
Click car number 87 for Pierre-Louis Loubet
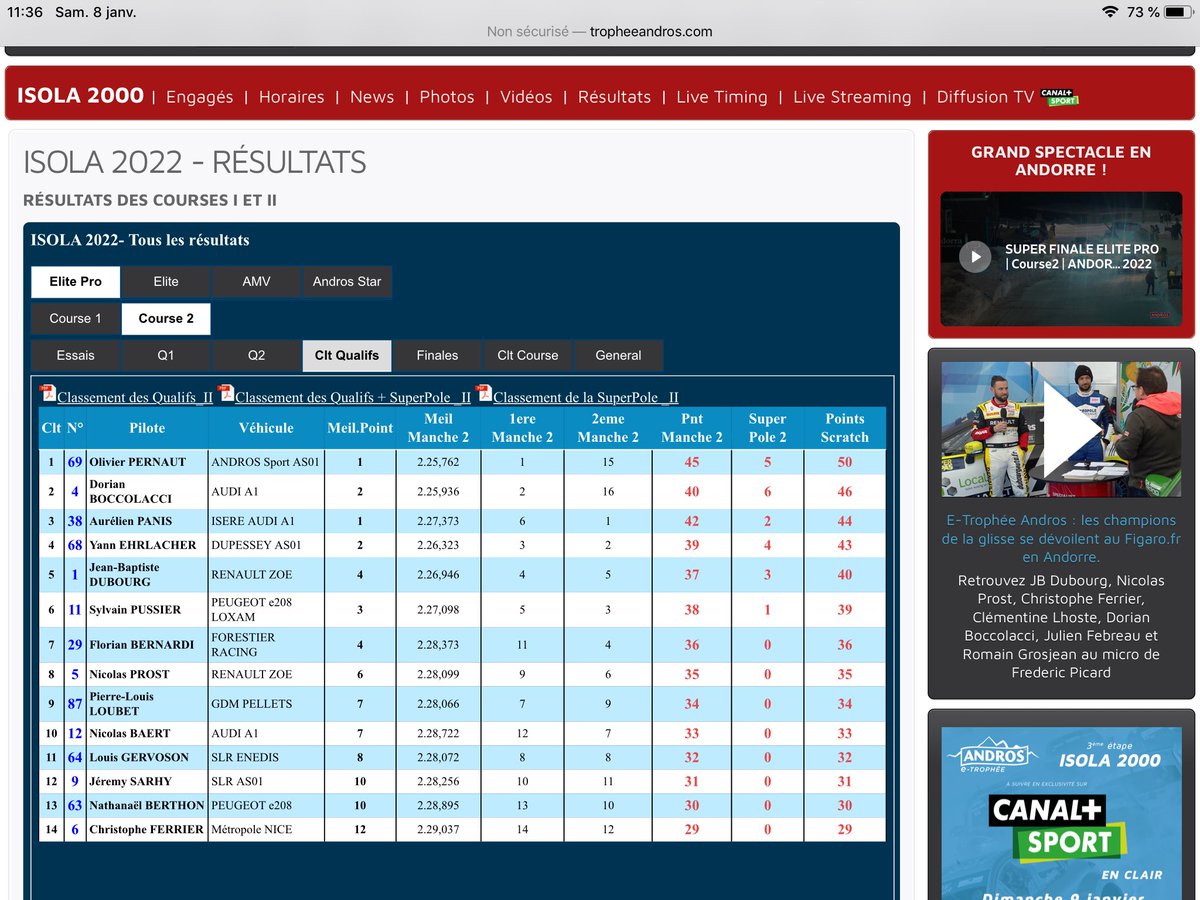(75, 704)
